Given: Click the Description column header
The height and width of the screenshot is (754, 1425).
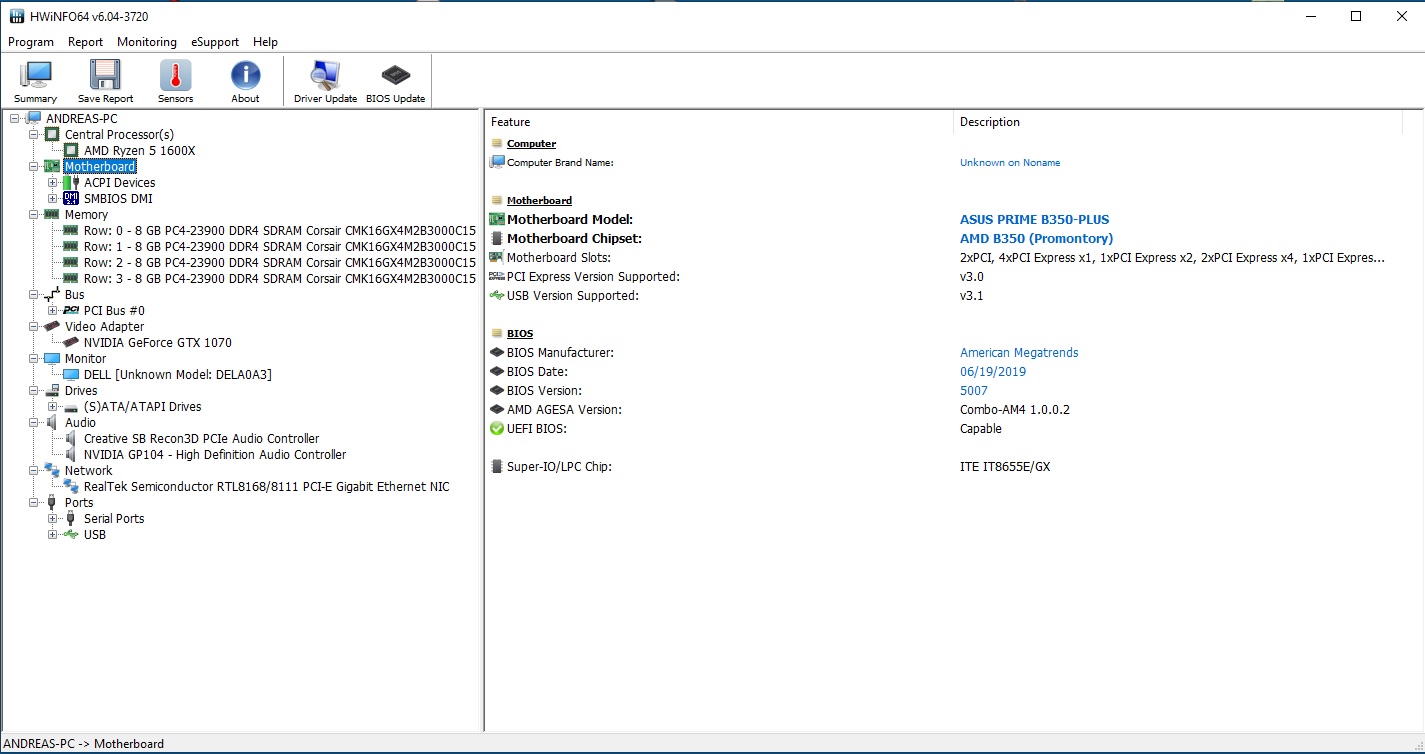Looking at the screenshot, I should [x=1178, y=122].
